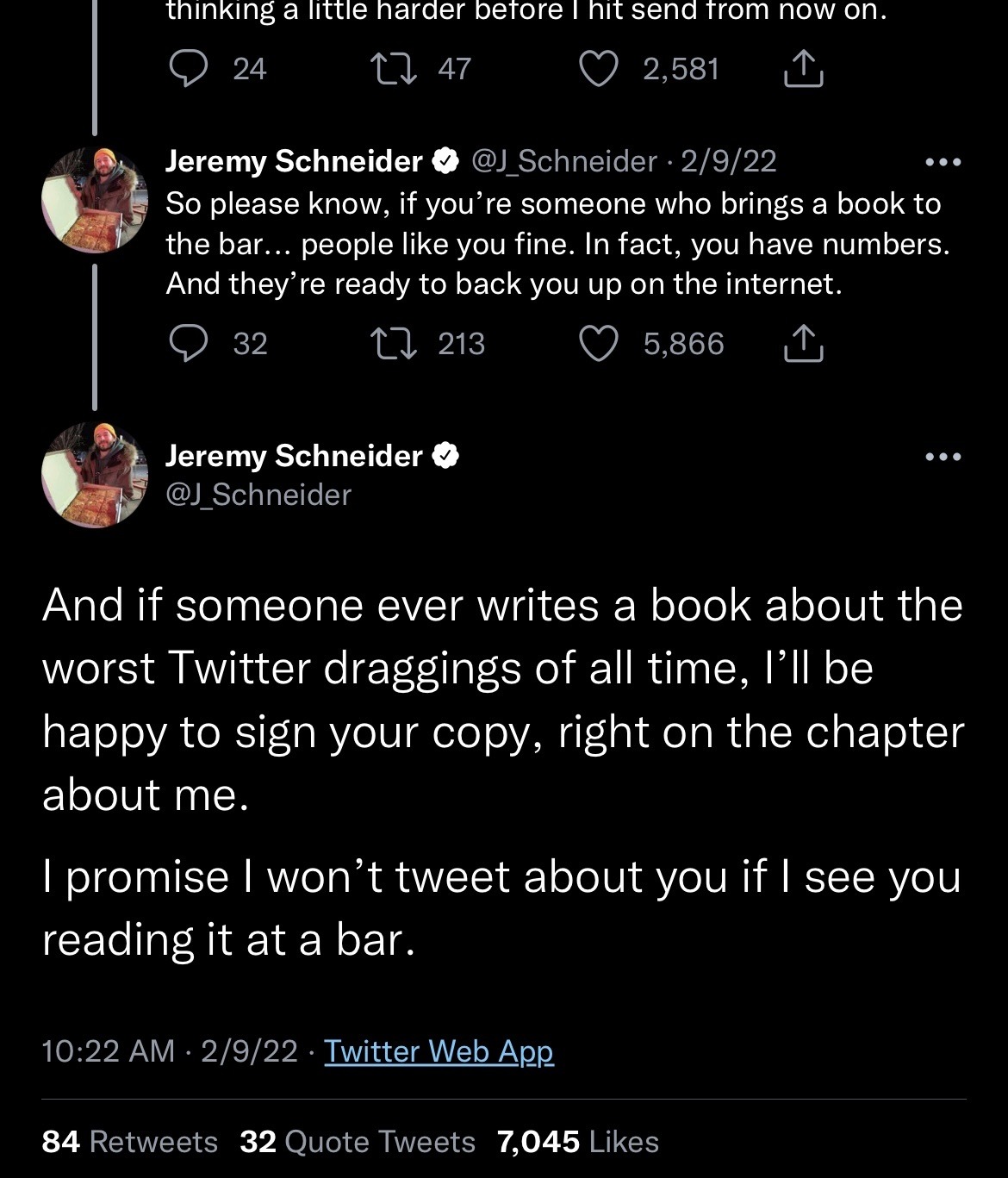Screen dimensions: 1008x1178
Task: Like the tweet with 2,581 likes
Action: point(598,69)
